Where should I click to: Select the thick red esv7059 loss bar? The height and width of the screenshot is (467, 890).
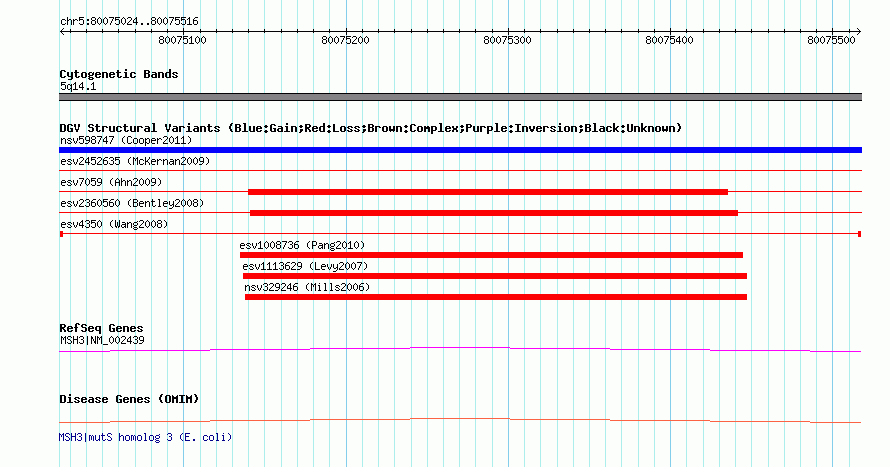tap(488, 192)
